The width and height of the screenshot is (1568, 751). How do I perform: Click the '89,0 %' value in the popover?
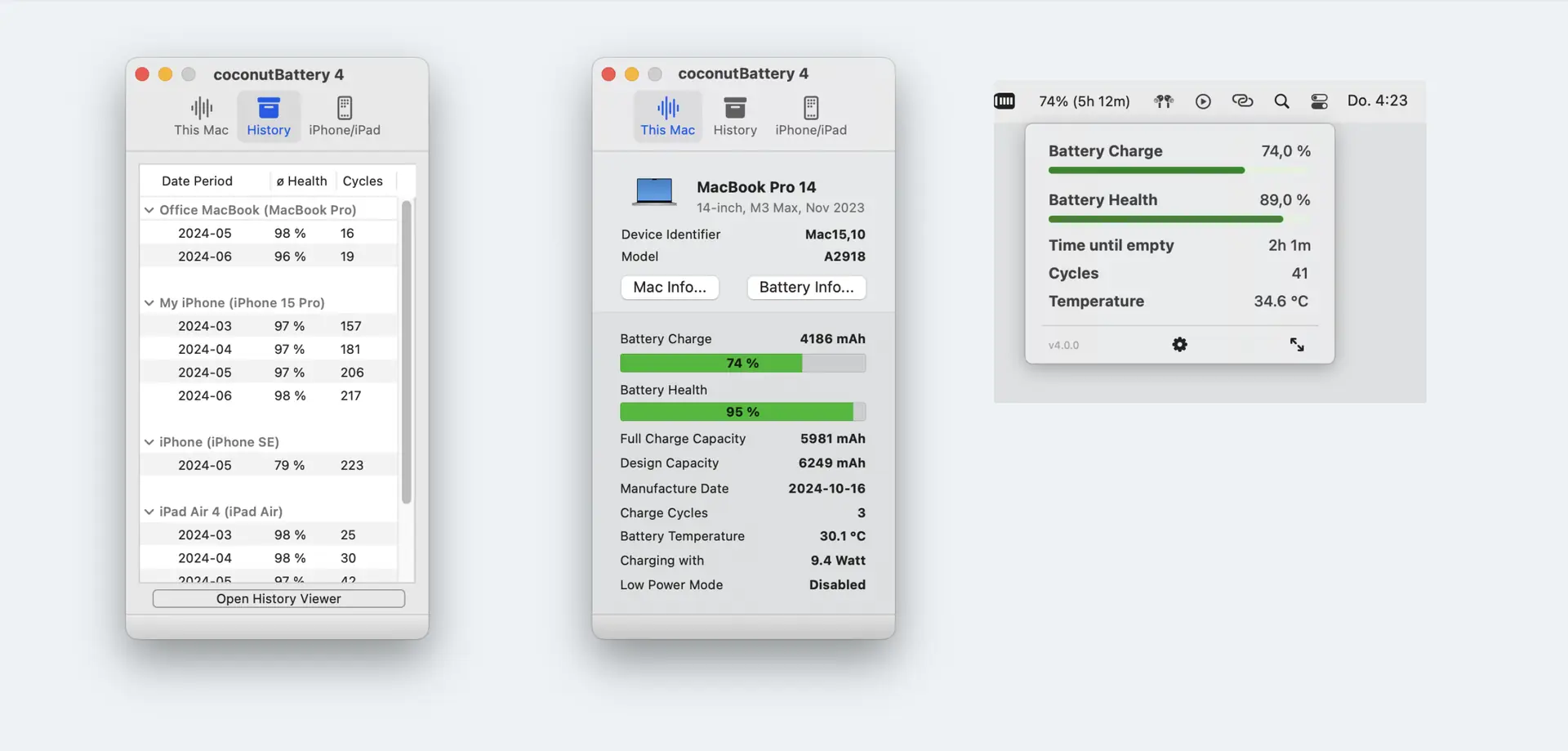click(x=1285, y=200)
